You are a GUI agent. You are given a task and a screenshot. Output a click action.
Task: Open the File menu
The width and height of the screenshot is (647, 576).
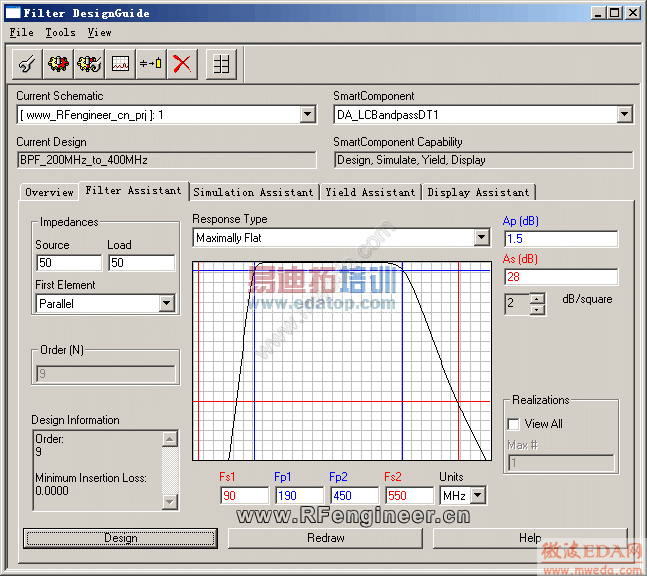[21, 32]
